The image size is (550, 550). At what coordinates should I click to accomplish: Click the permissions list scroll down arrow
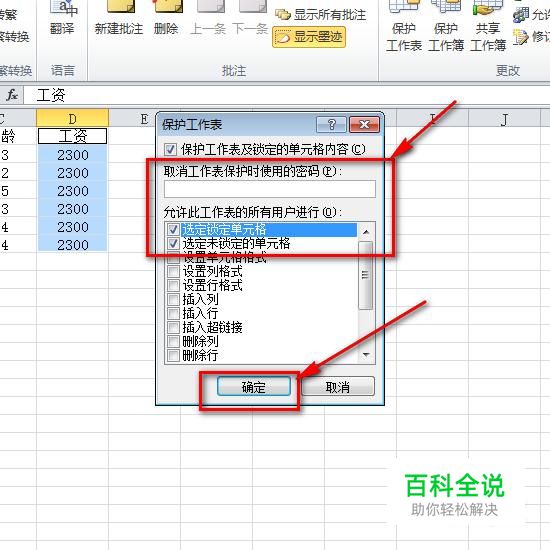point(366,355)
